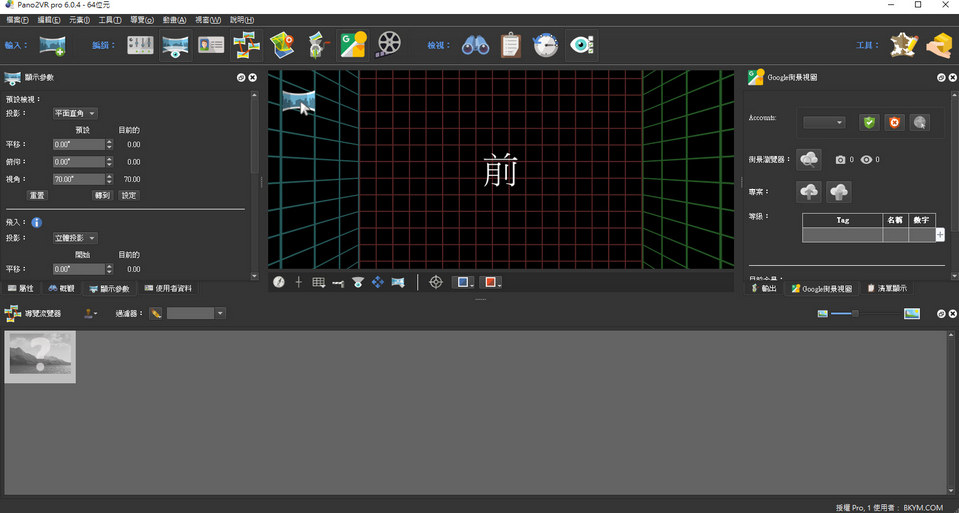Screen dimensions: 959x513
Task: Open the Google Street View toolbar icon
Action: pos(353,45)
